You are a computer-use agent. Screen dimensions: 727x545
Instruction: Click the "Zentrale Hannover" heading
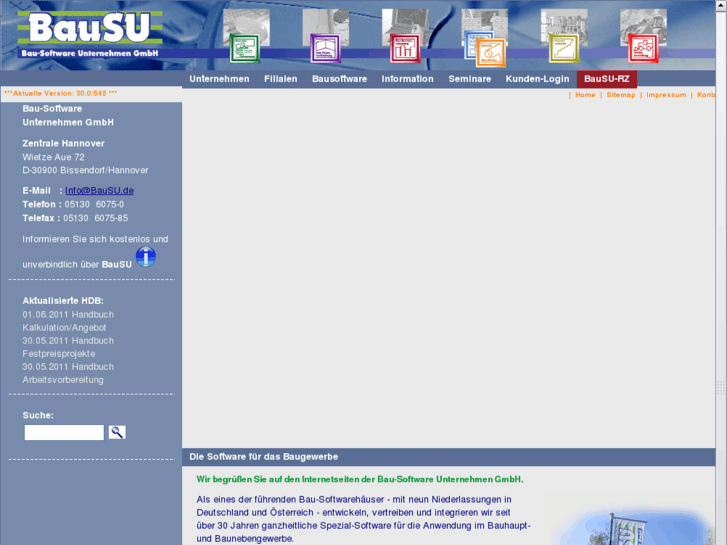coord(64,143)
